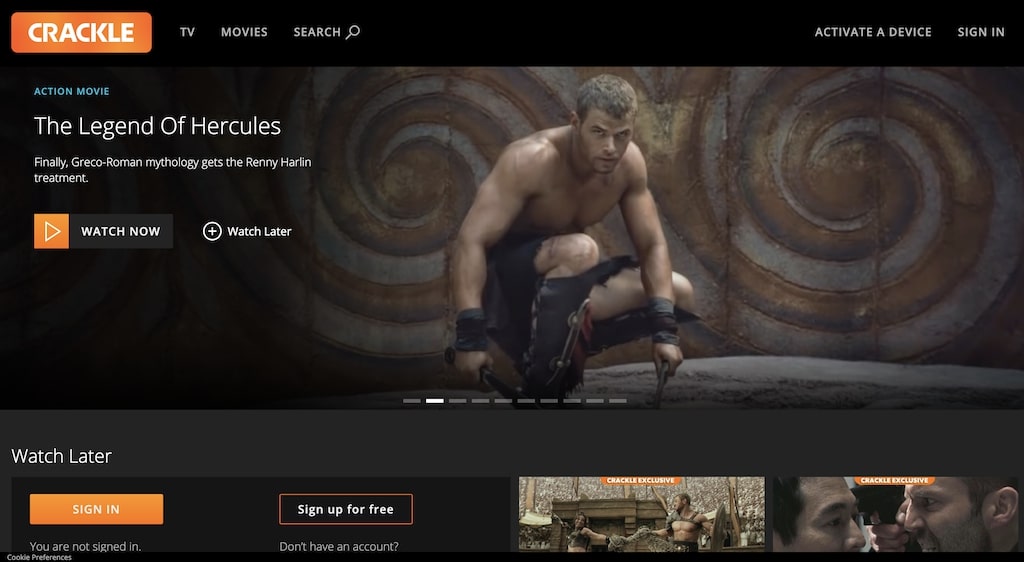
Task: Click the Watch Later section heading
Action: [61, 456]
